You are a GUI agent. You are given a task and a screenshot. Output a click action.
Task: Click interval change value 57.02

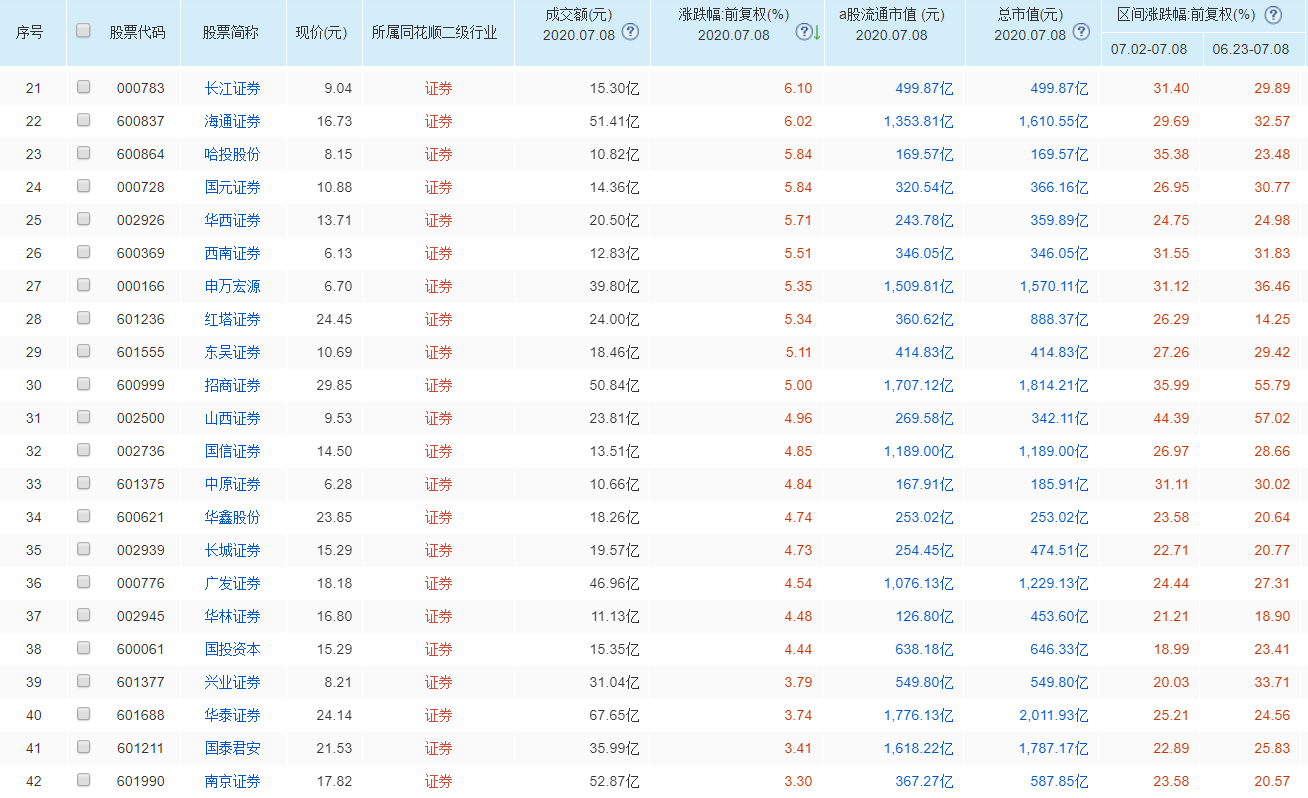click(x=1272, y=418)
